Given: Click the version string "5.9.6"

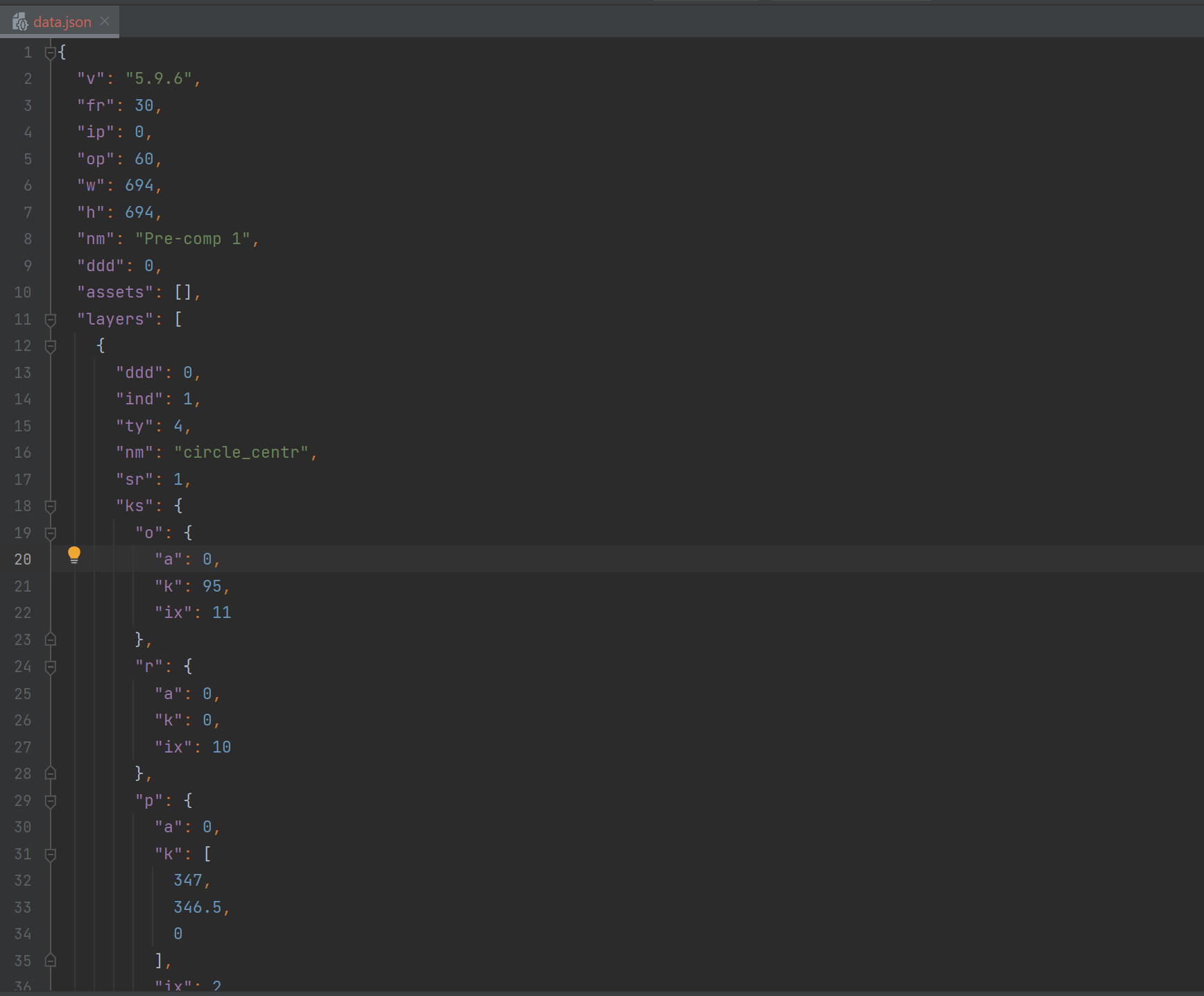Looking at the screenshot, I should 160,78.
